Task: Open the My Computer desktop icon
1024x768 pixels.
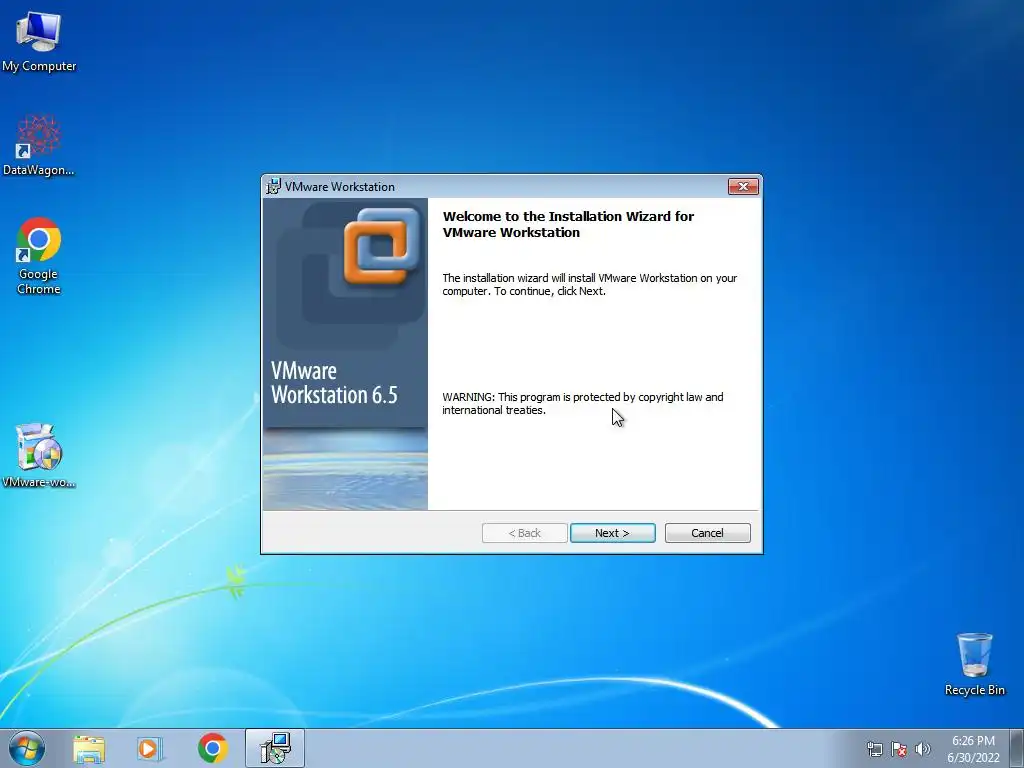Action: pos(39,41)
